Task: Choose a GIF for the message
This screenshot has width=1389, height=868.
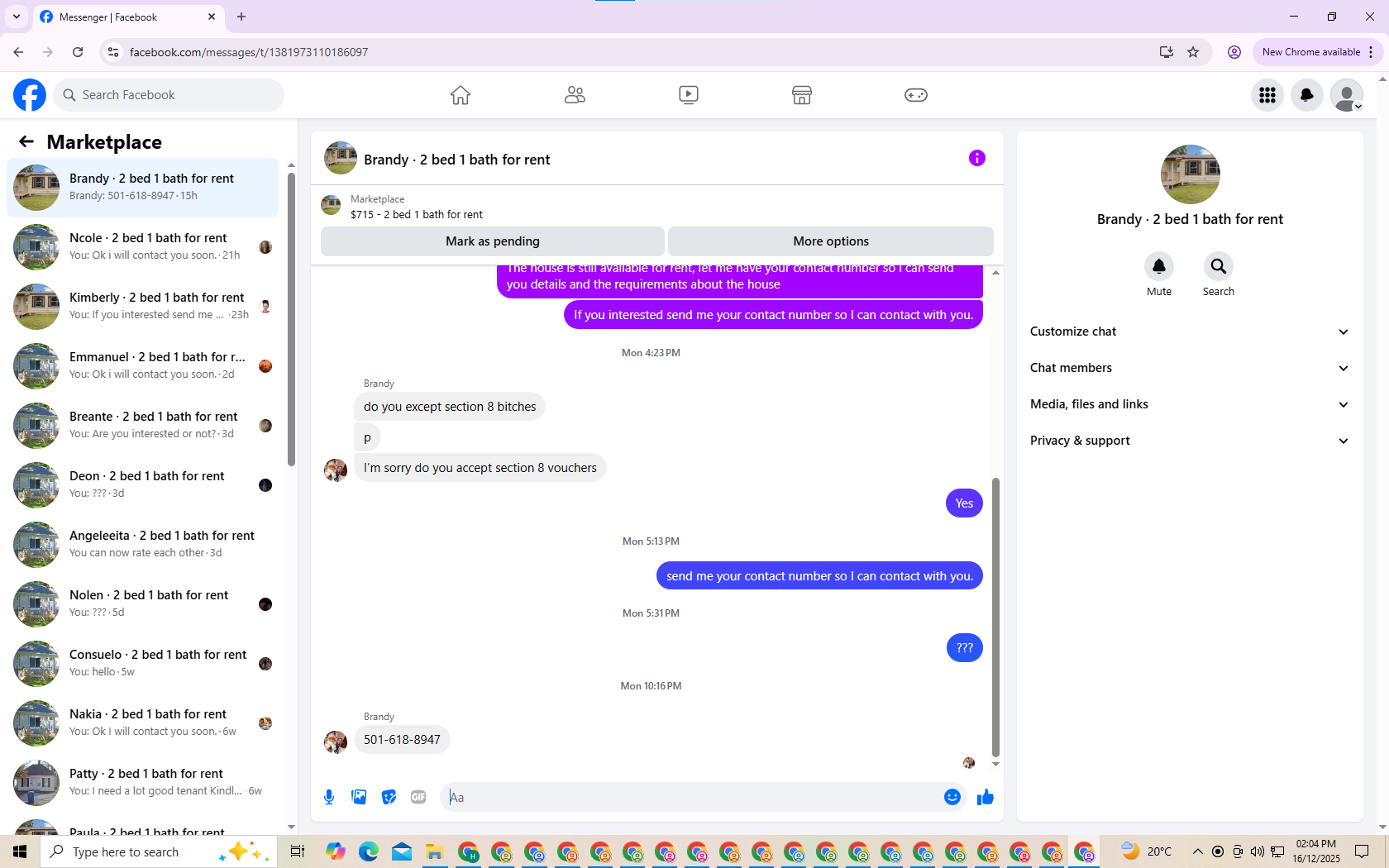Action: (418, 797)
